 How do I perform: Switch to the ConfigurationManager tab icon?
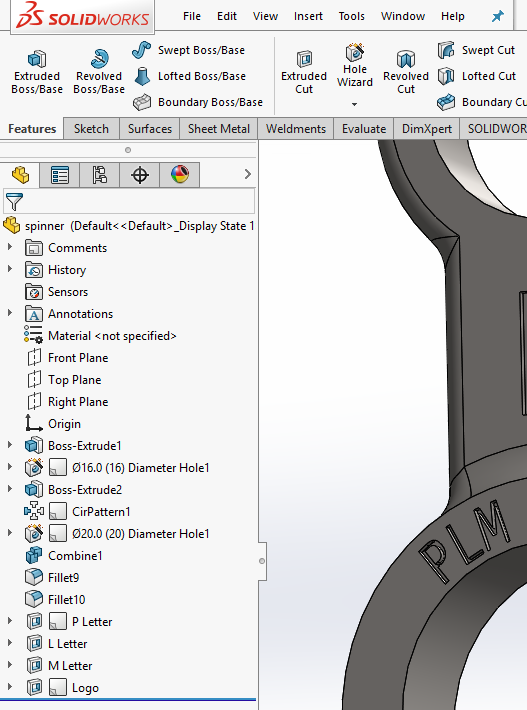tap(100, 175)
